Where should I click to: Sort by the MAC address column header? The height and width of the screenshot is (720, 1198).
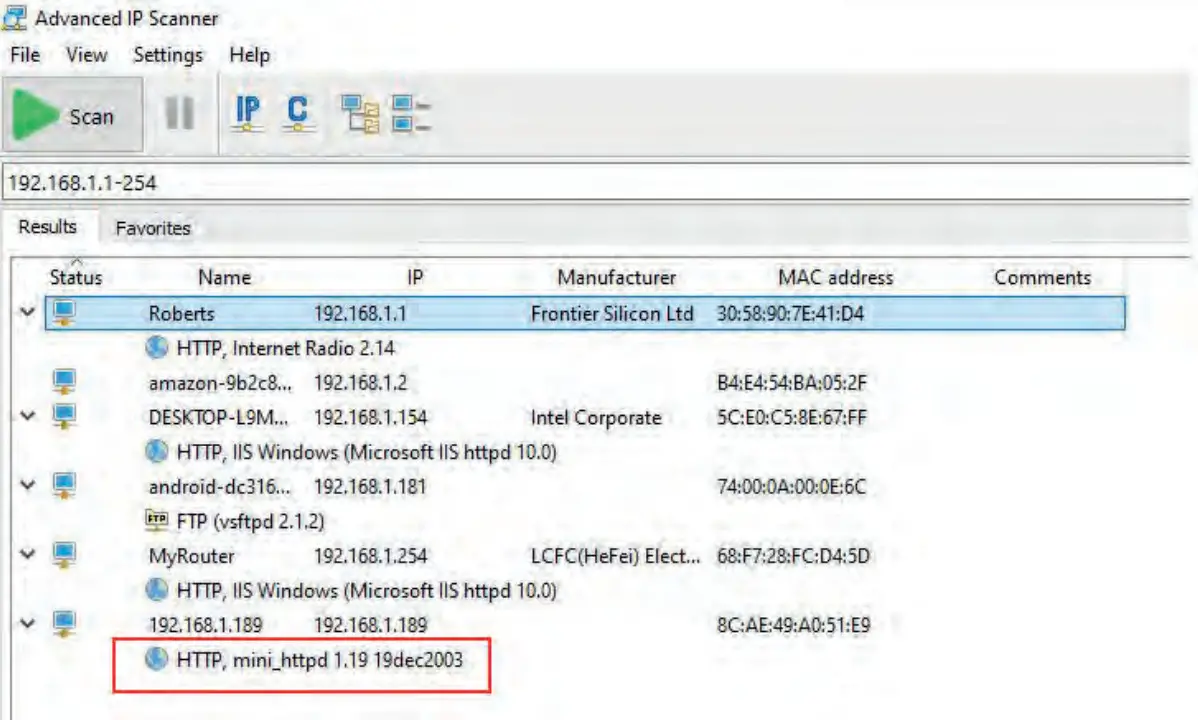click(835, 277)
